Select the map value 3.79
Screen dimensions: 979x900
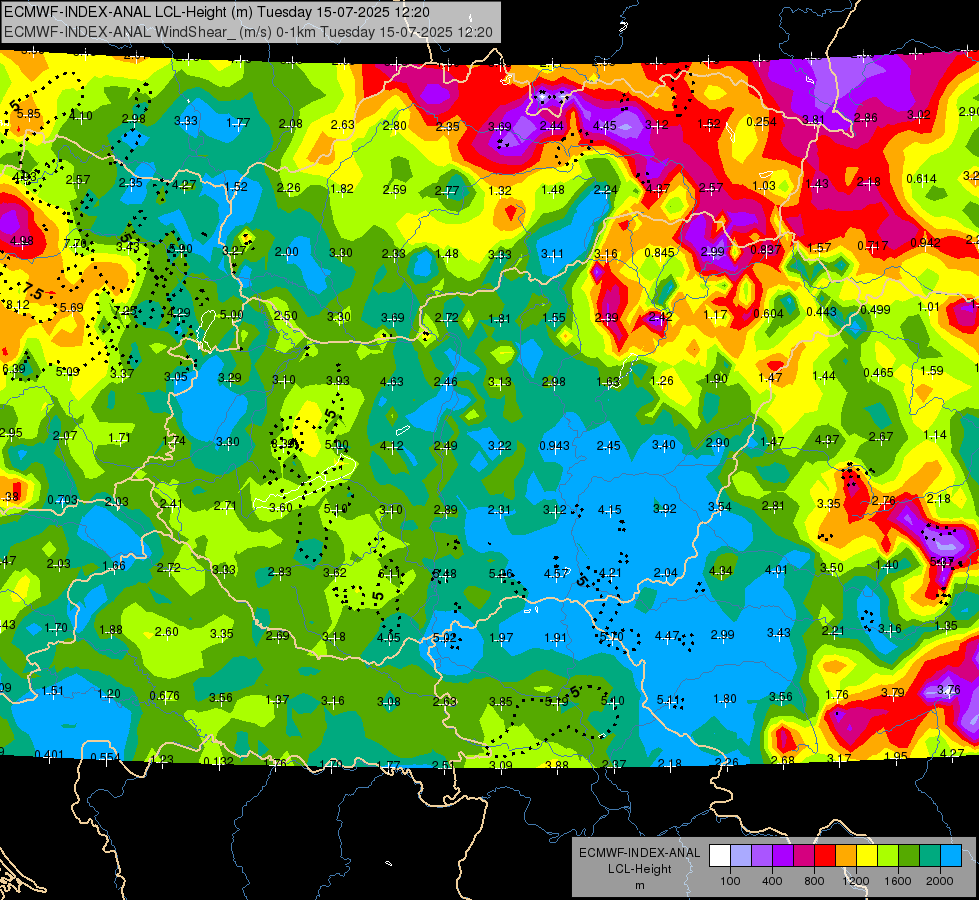893,692
